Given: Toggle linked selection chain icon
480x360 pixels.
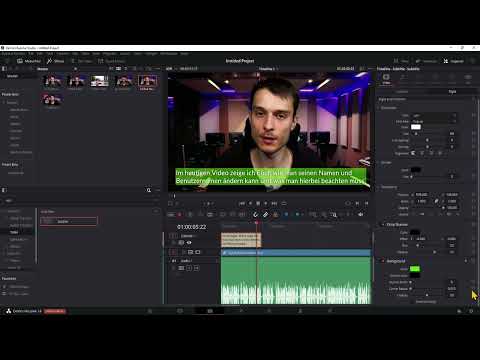Looking at the screenshot, I should pyautogui.click(x=265, y=215).
